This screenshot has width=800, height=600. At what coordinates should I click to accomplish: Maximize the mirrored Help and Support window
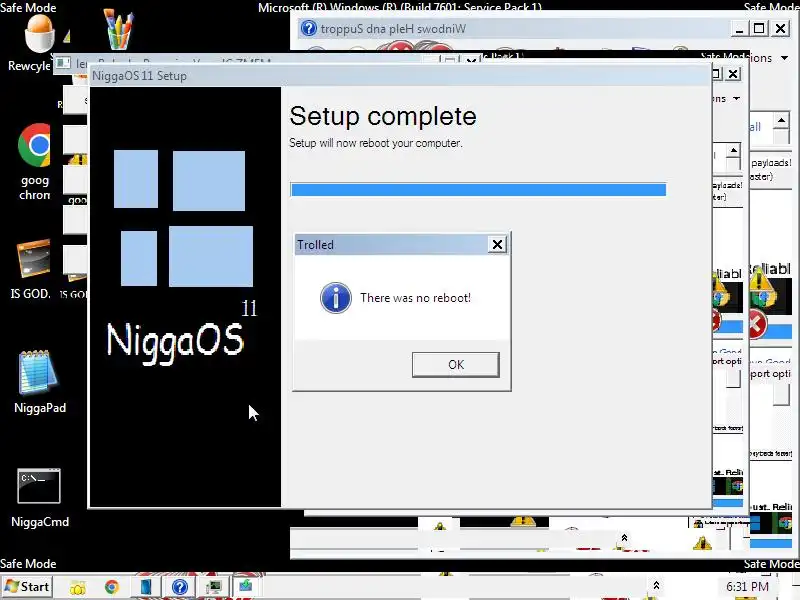[x=759, y=29]
